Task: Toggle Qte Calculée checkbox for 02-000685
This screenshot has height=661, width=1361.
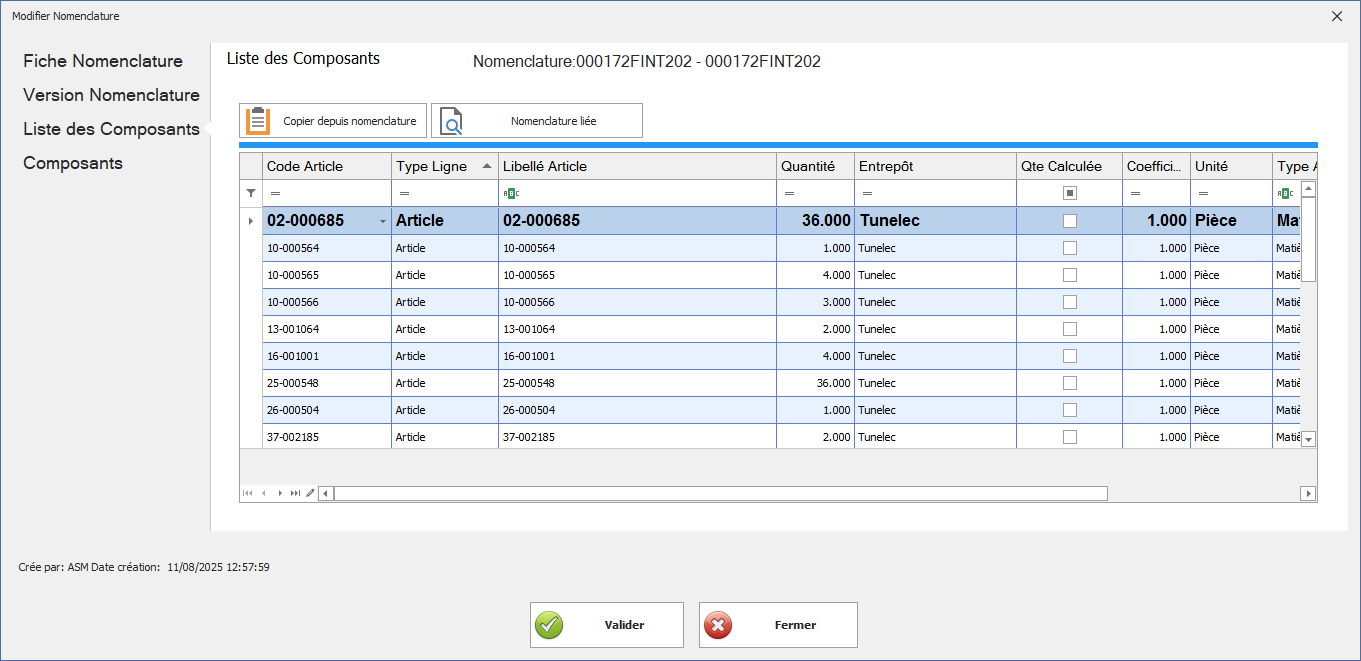Action: [1069, 221]
